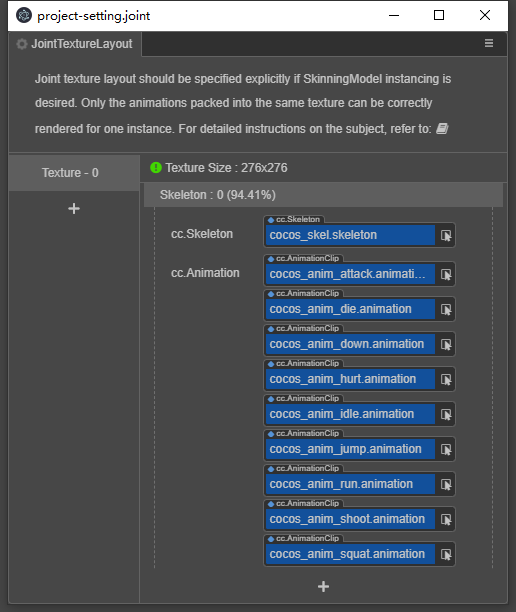Click the cc.Skeleton property label
516x612 pixels.
point(202,234)
